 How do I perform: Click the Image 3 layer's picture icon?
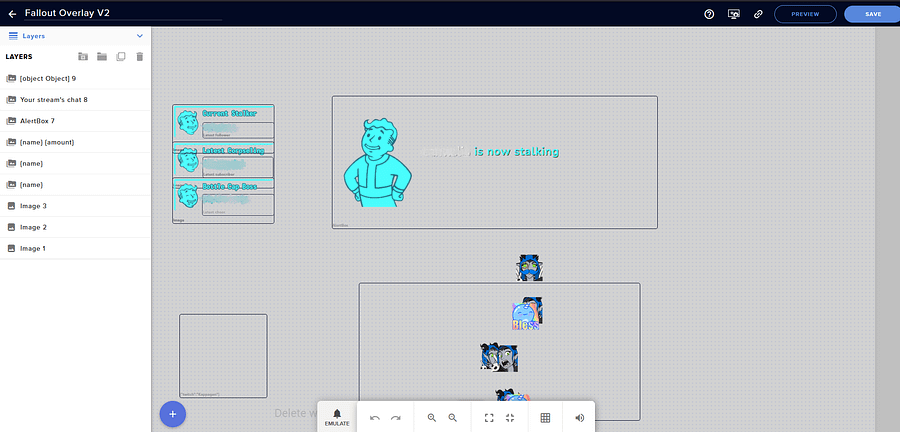tap(10, 206)
